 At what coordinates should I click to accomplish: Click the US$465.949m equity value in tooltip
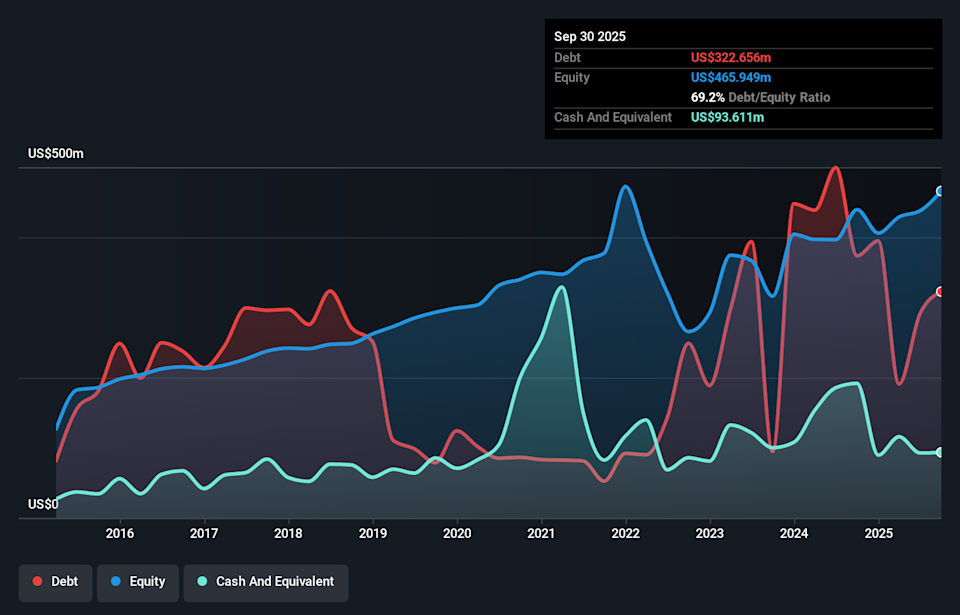[x=732, y=78]
